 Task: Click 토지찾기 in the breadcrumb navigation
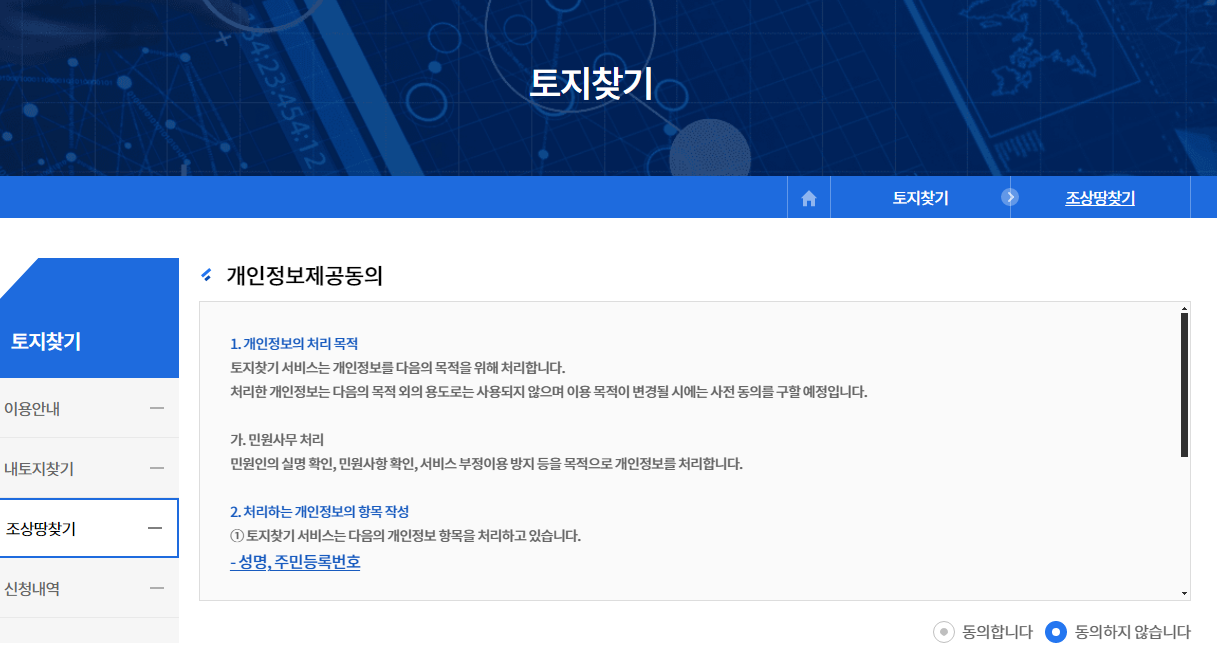pos(919,197)
